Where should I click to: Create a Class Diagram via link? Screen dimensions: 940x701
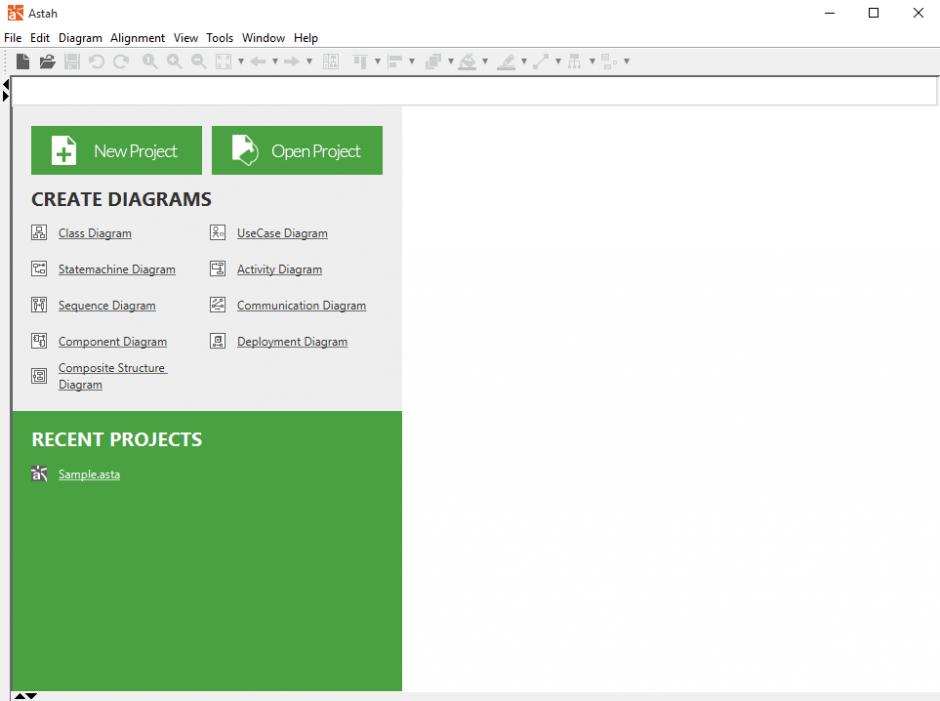click(95, 233)
